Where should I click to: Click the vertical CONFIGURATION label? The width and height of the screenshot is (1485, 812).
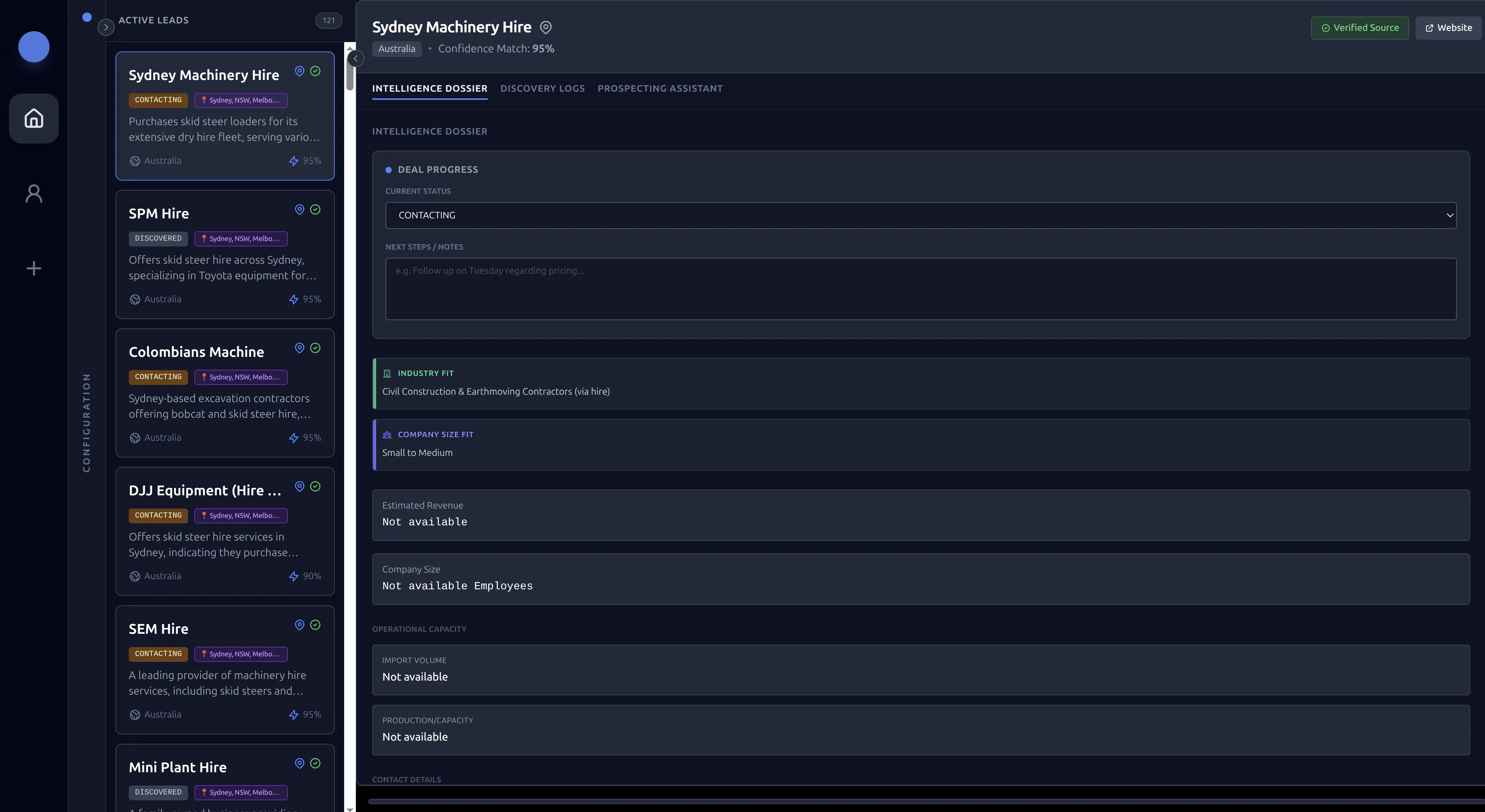pos(87,422)
